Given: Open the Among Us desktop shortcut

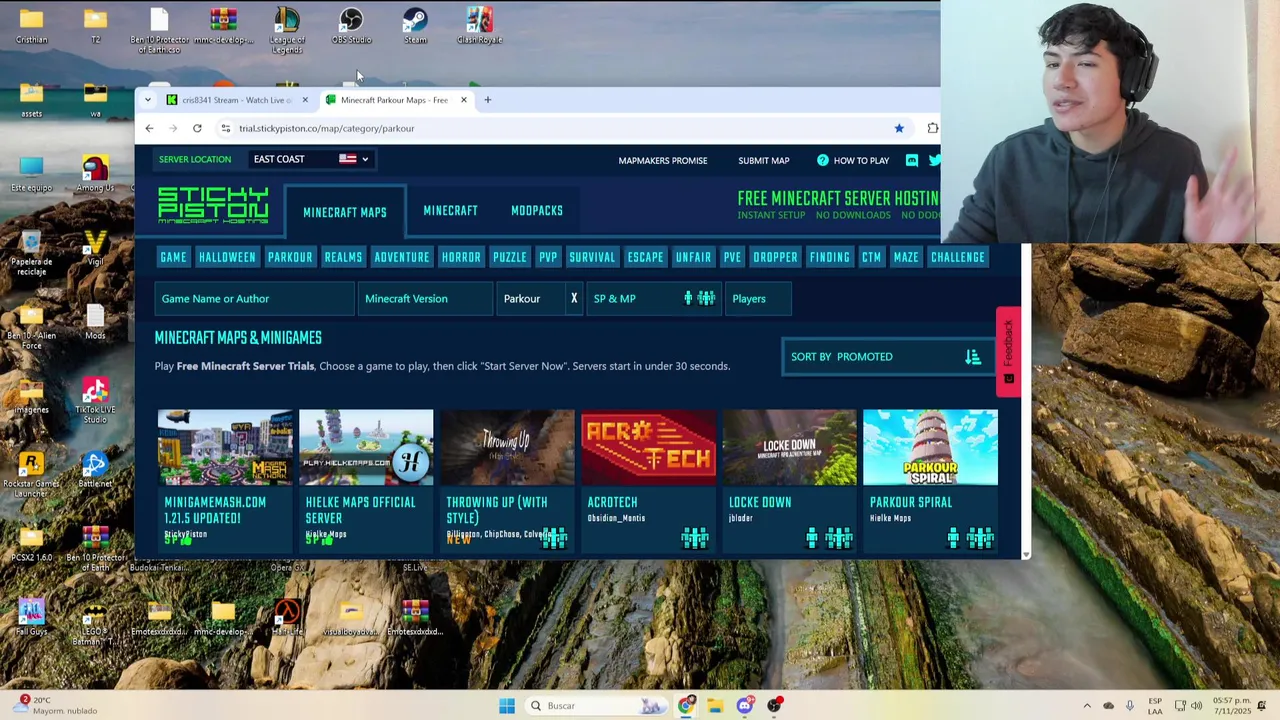Looking at the screenshot, I should click(95, 174).
